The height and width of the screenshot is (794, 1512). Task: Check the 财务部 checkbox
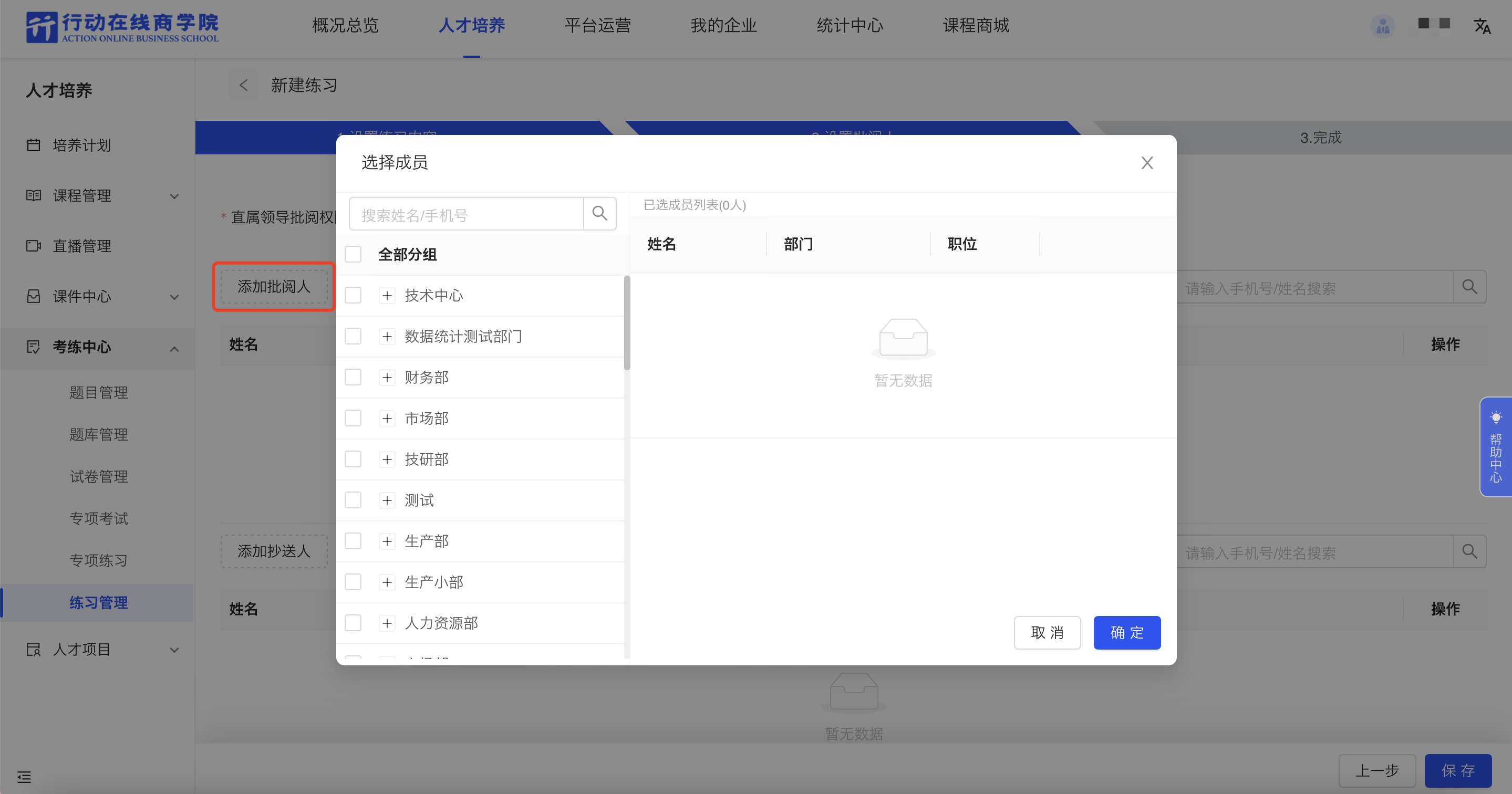point(353,378)
